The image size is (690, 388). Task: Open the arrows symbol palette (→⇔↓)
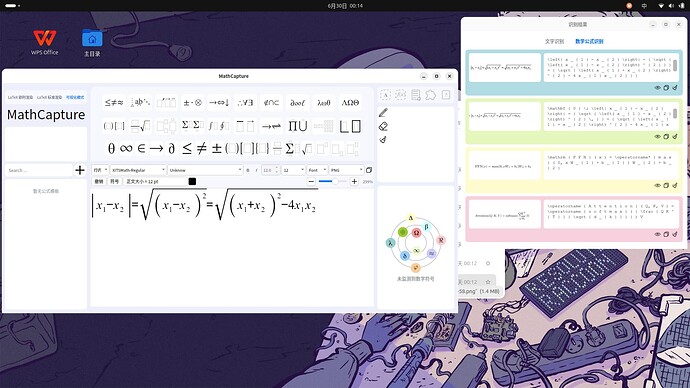click(x=219, y=102)
